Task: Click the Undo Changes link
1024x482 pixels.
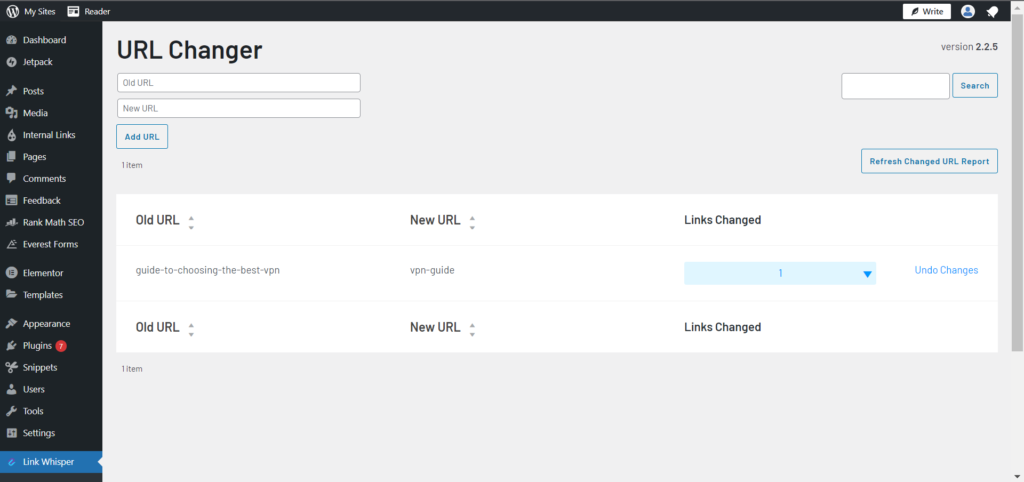Action: pos(946,270)
